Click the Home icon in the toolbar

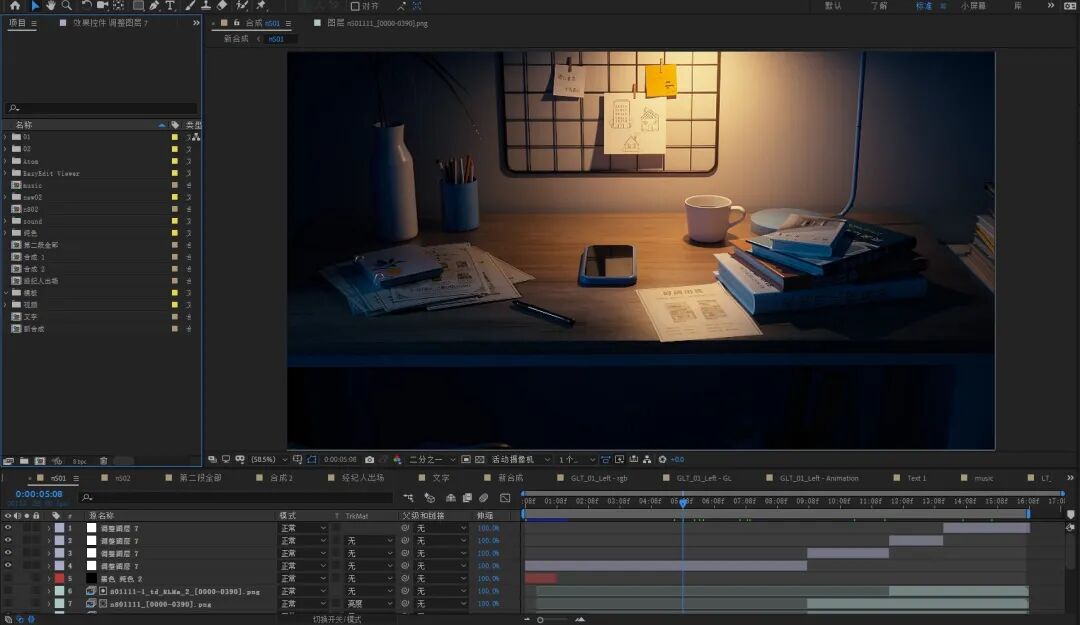pyautogui.click(x=14, y=5)
